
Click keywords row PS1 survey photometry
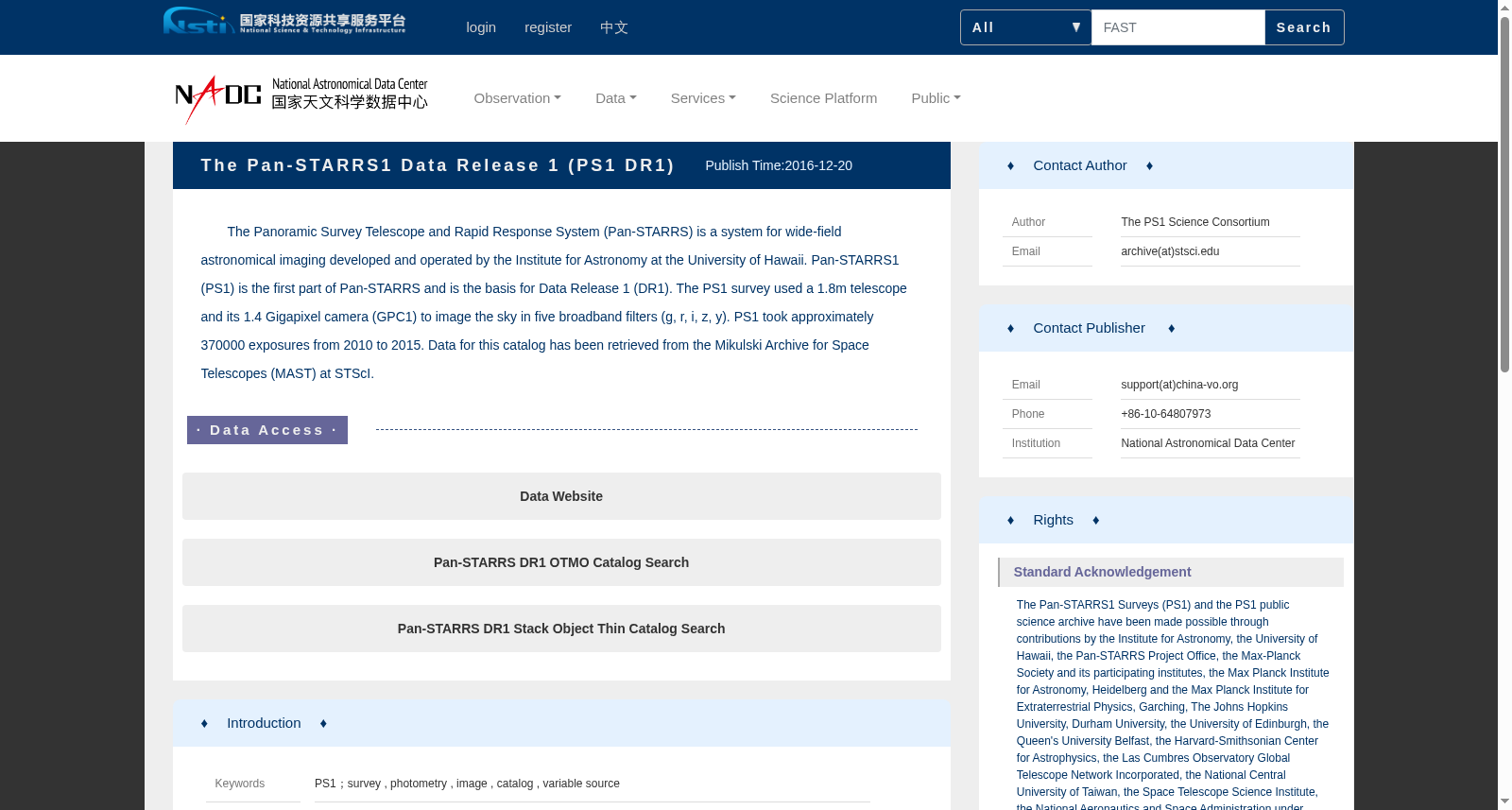click(x=468, y=784)
